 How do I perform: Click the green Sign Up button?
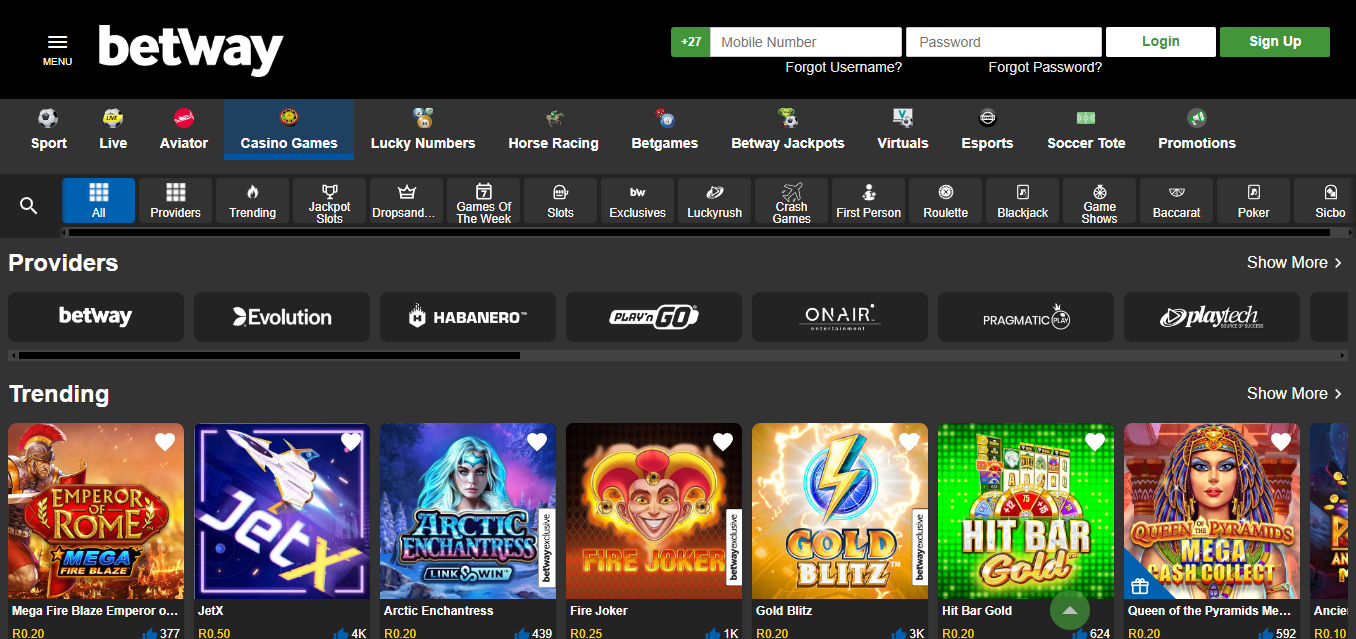click(1274, 41)
